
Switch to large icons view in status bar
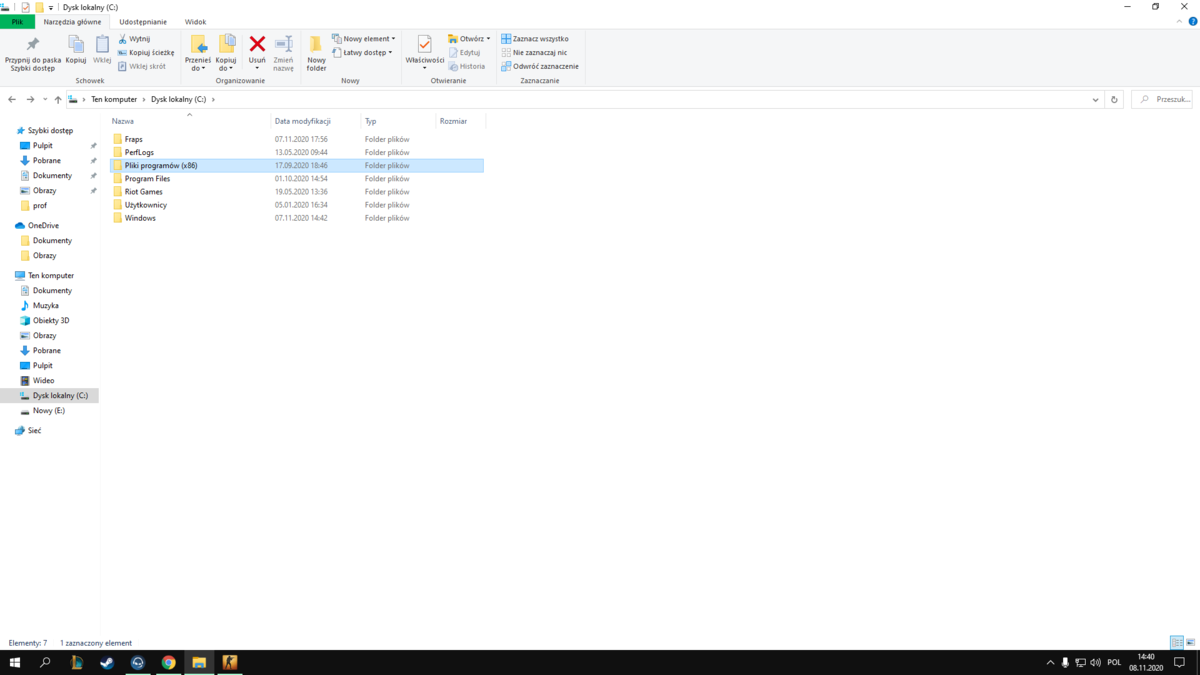pos(1191,643)
